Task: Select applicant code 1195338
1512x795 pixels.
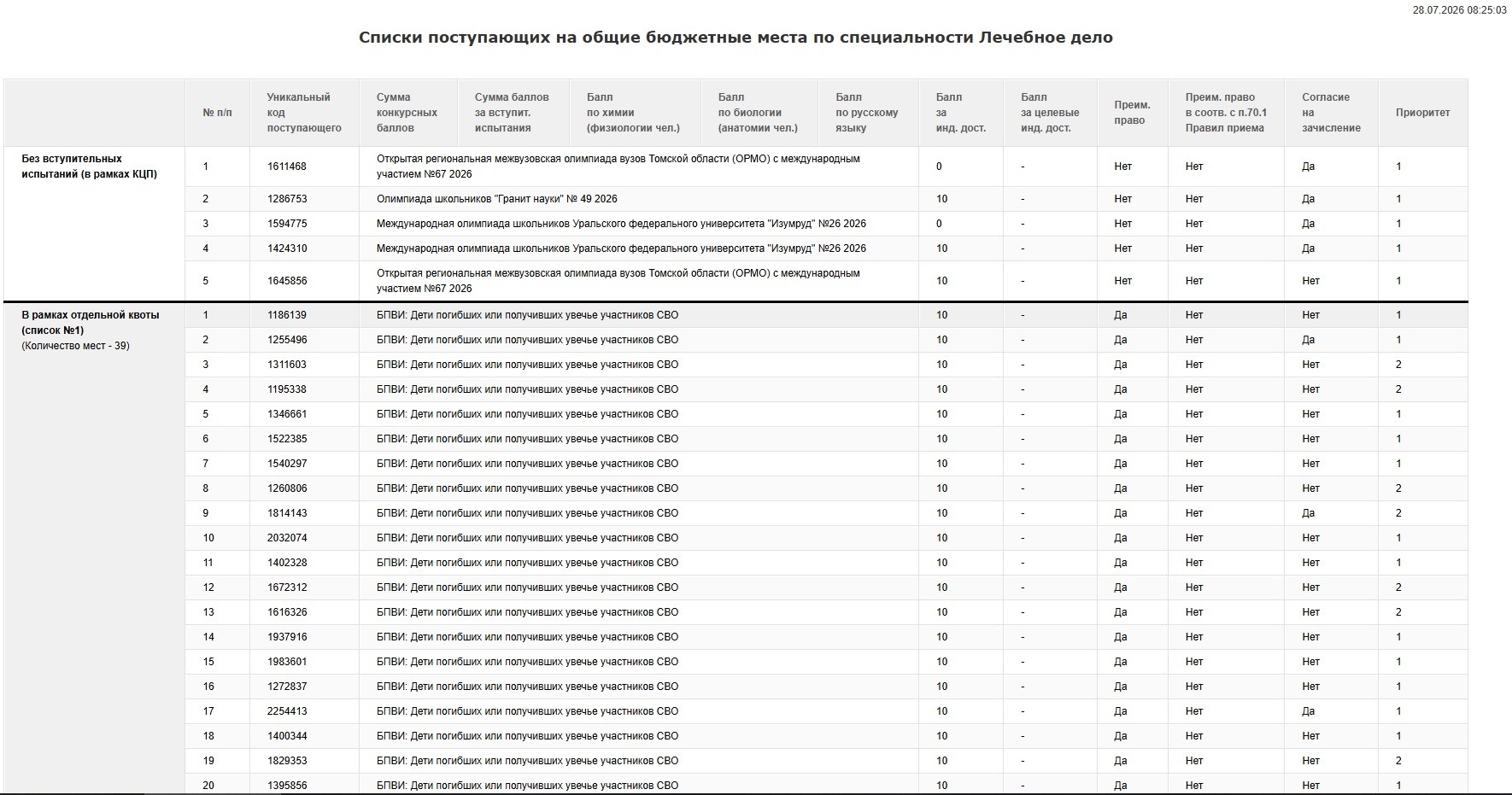Action: point(286,389)
